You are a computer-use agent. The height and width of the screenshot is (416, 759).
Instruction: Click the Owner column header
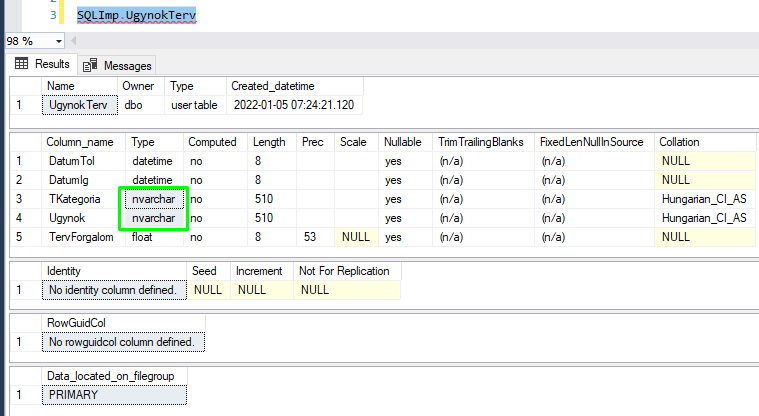(x=141, y=86)
